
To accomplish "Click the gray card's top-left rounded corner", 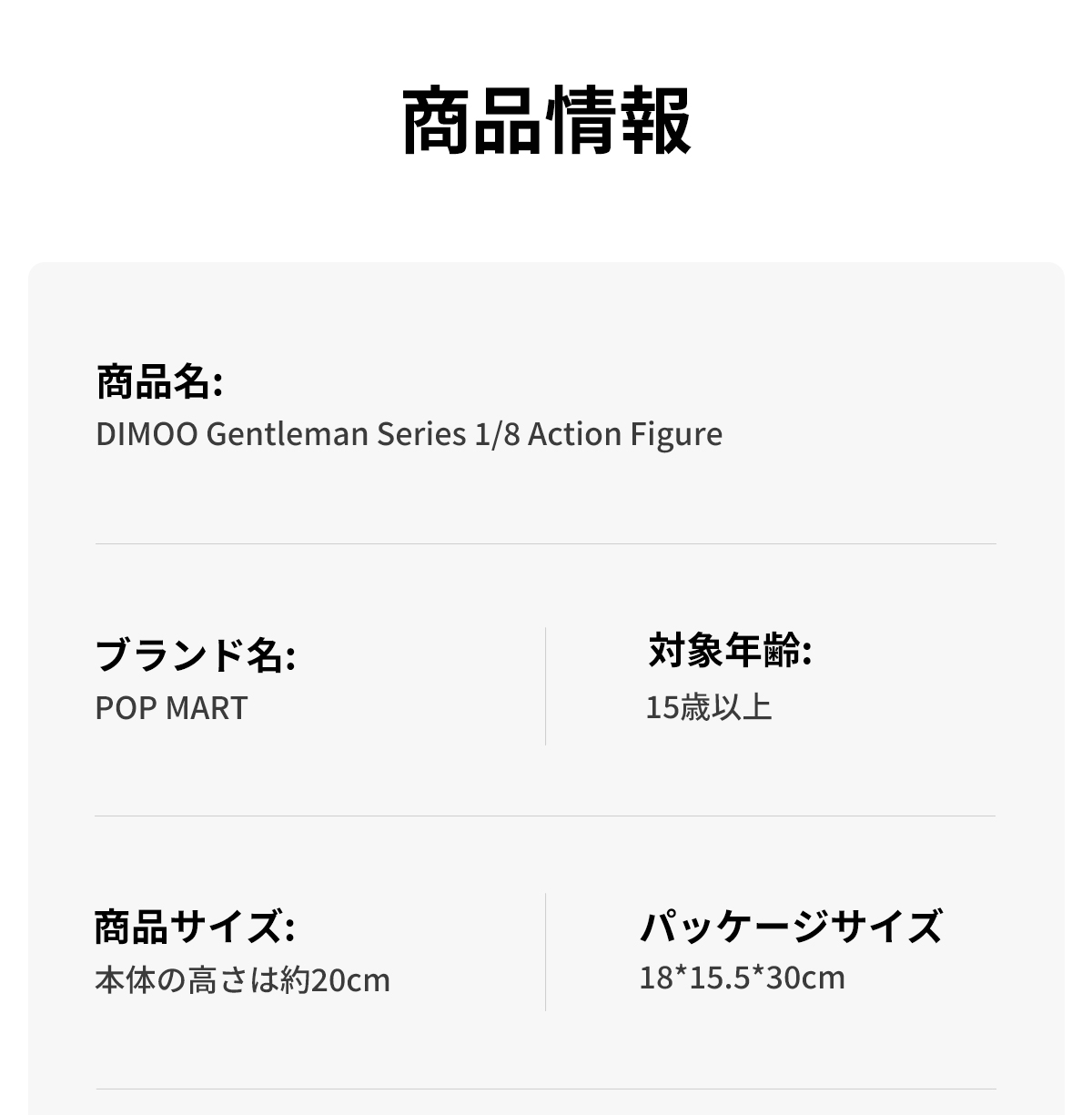I will pyautogui.click(x=36, y=270).
